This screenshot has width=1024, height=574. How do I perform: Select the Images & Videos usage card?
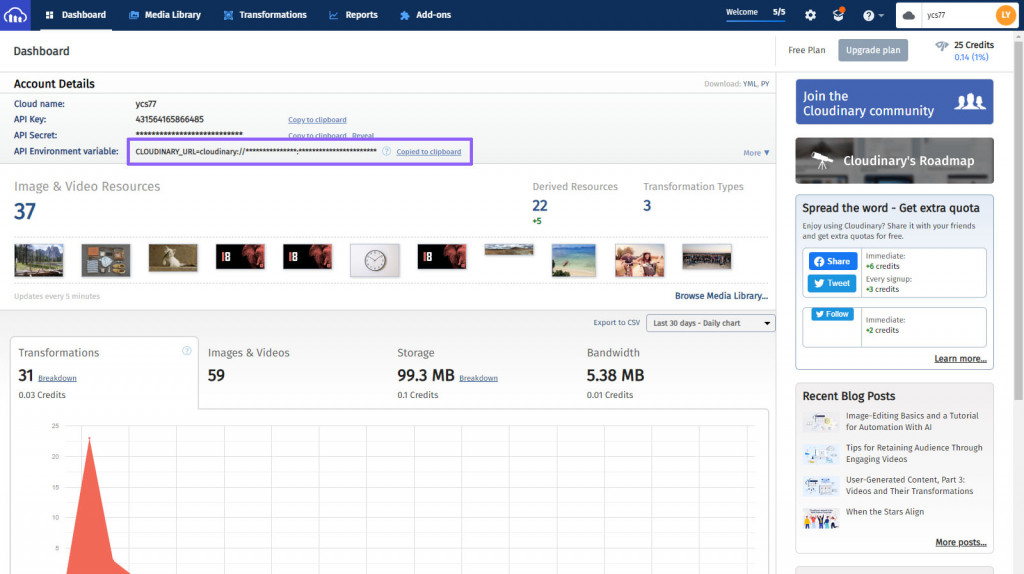[x=293, y=373]
